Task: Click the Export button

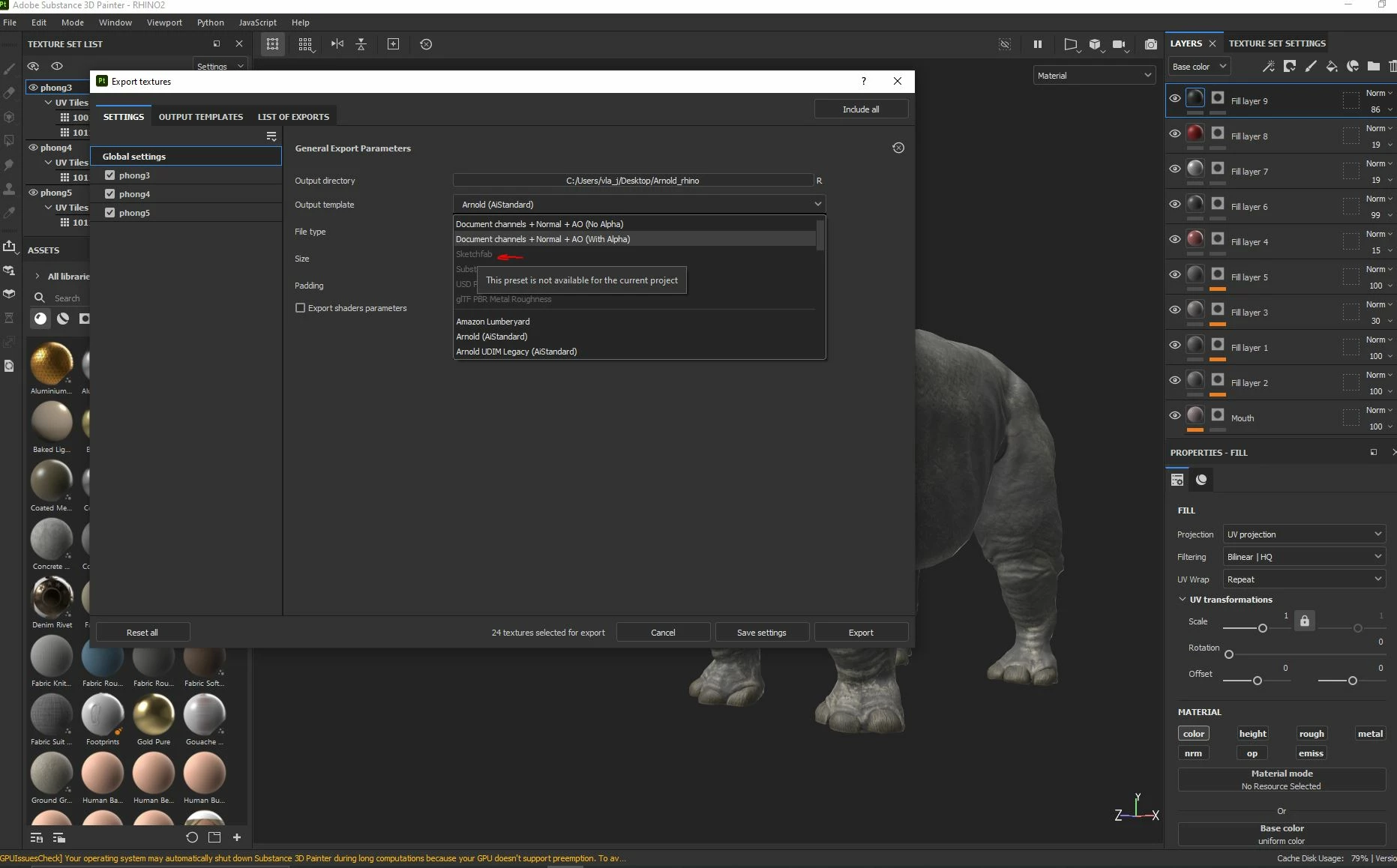Action: (861, 633)
